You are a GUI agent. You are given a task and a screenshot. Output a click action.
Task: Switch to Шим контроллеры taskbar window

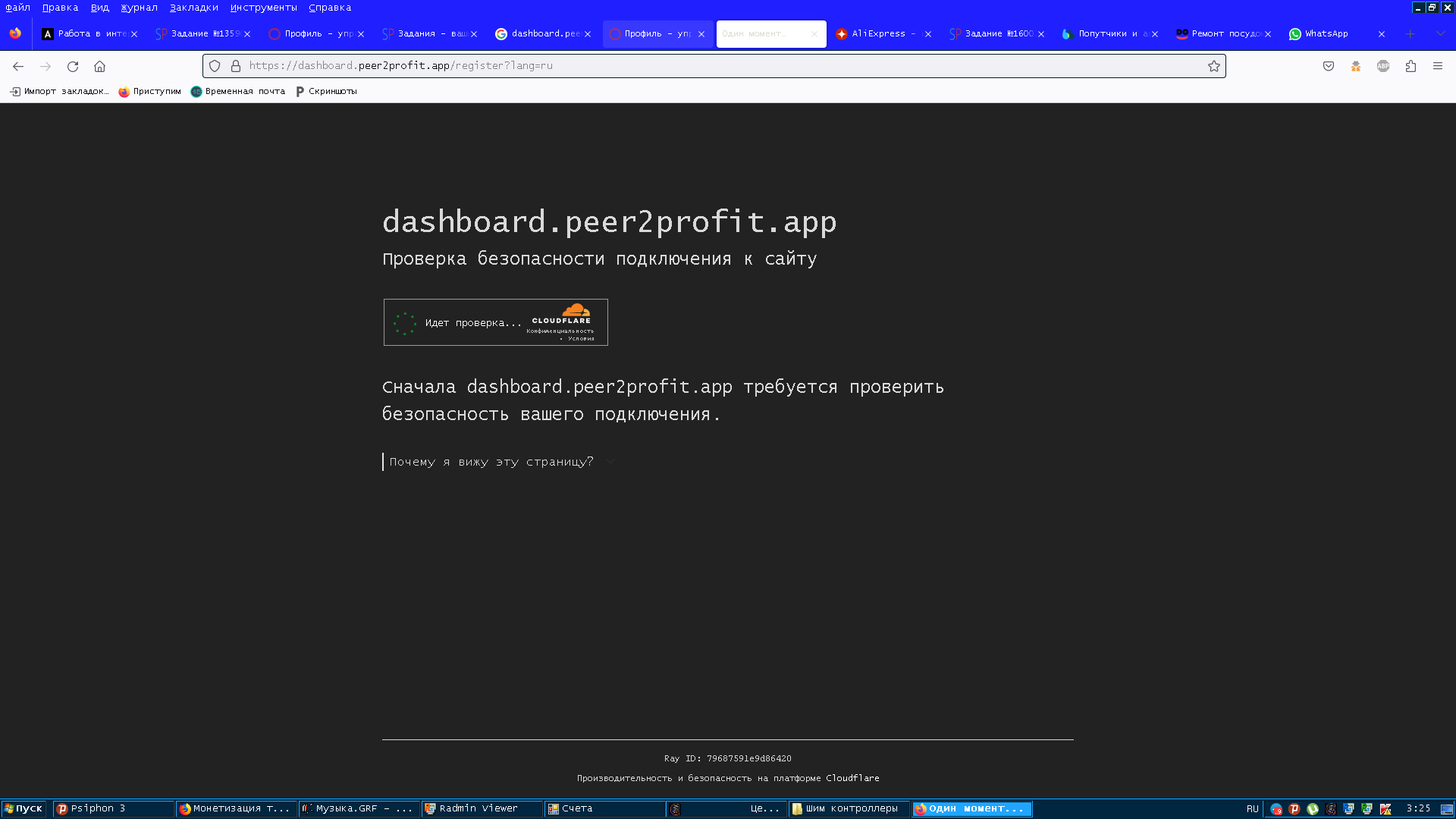[x=849, y=808]
